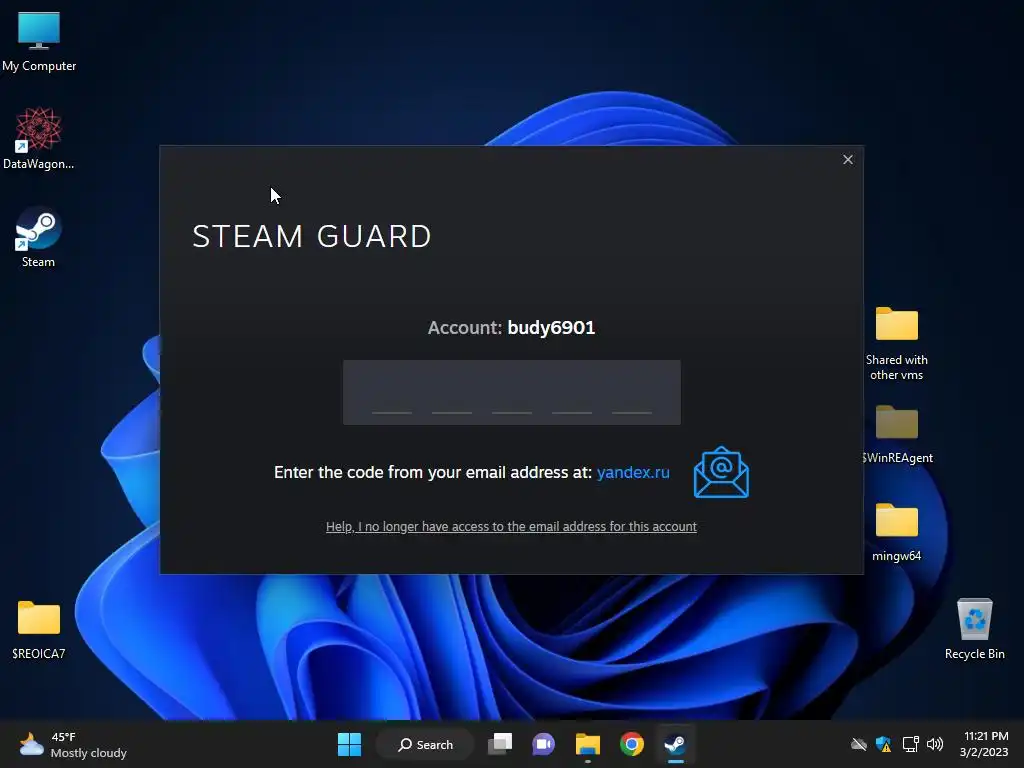Focus the last Steam Guard code digit field

click(x=632, y=393)
